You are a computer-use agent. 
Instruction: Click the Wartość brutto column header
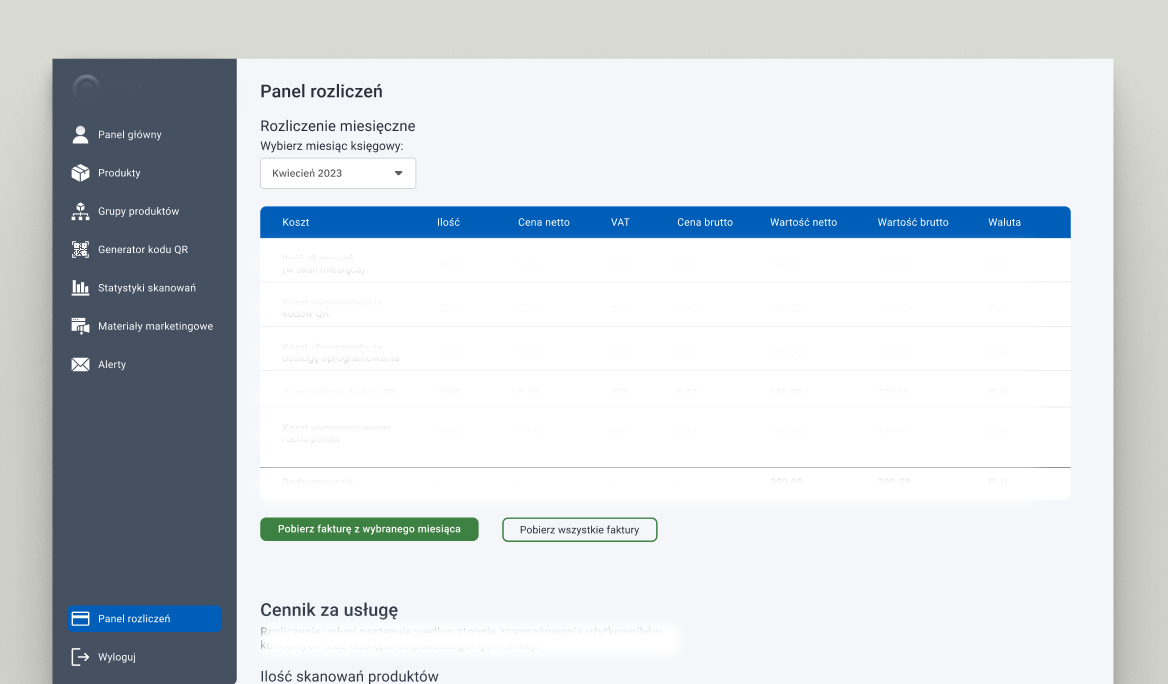pos(912,222)
